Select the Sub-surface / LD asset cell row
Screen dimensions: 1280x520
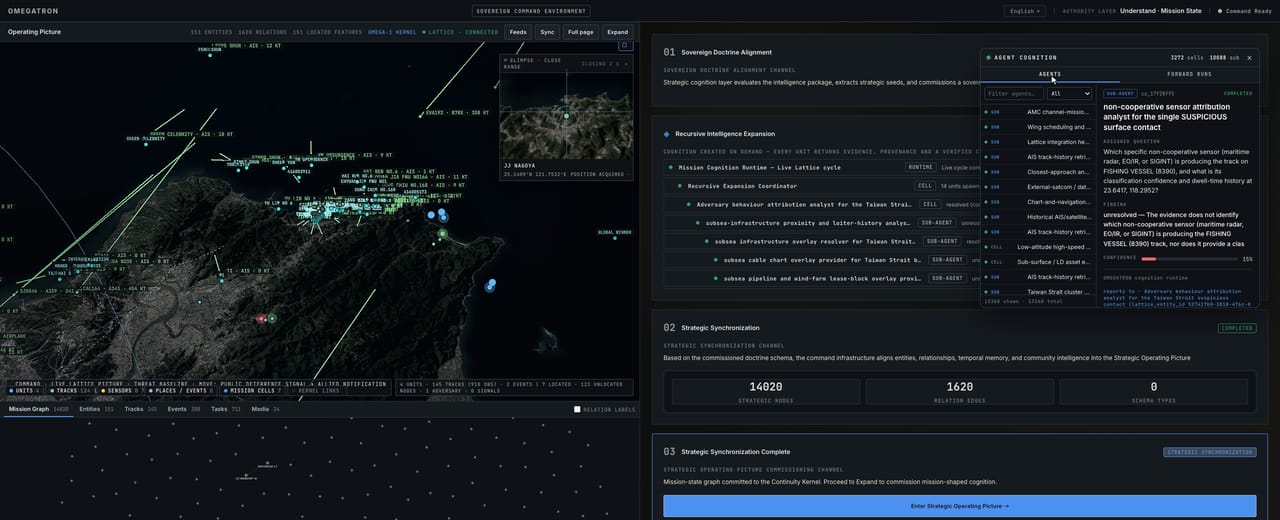click(1038, 261)
